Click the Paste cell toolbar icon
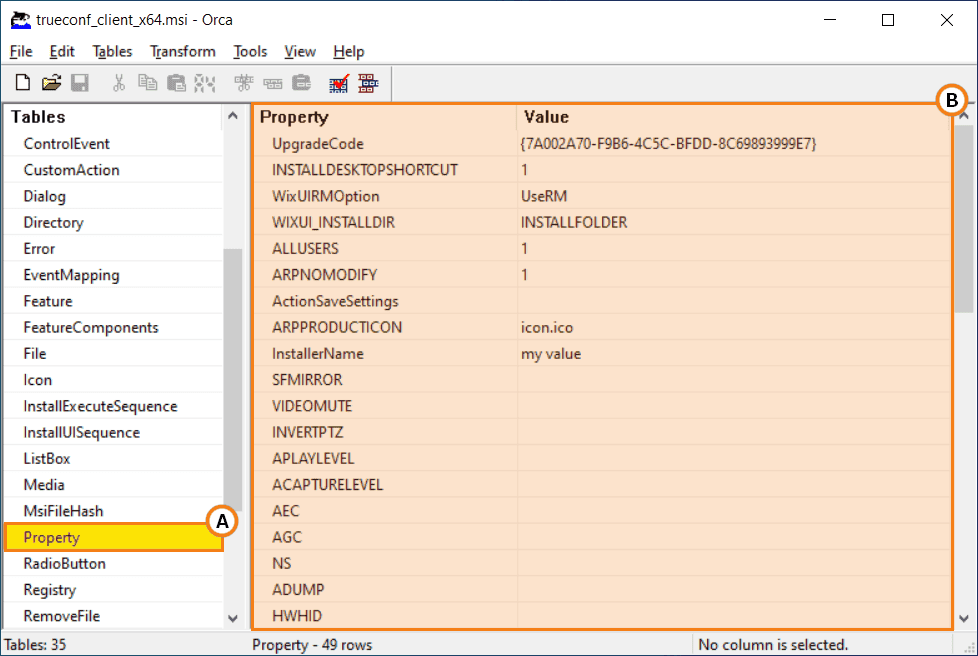Viewport: 978px width, 656px height. click(x=177, y=82)
